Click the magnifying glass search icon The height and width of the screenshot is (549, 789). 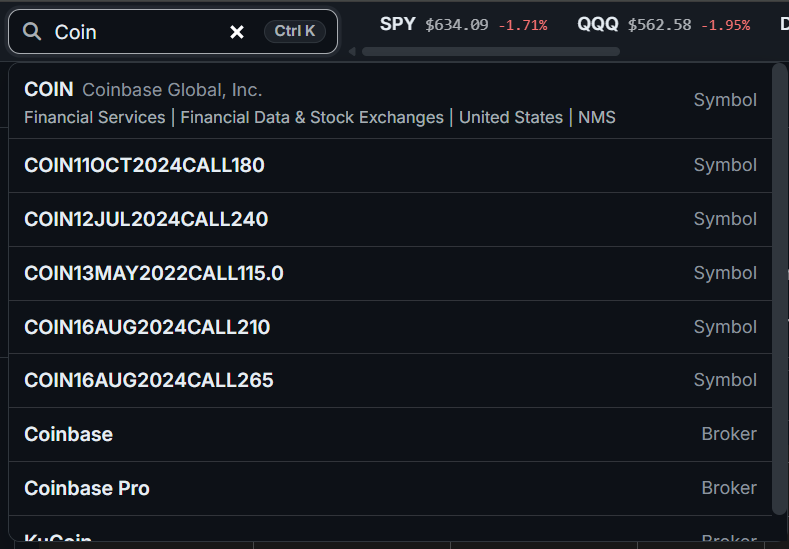click(32, 32)
